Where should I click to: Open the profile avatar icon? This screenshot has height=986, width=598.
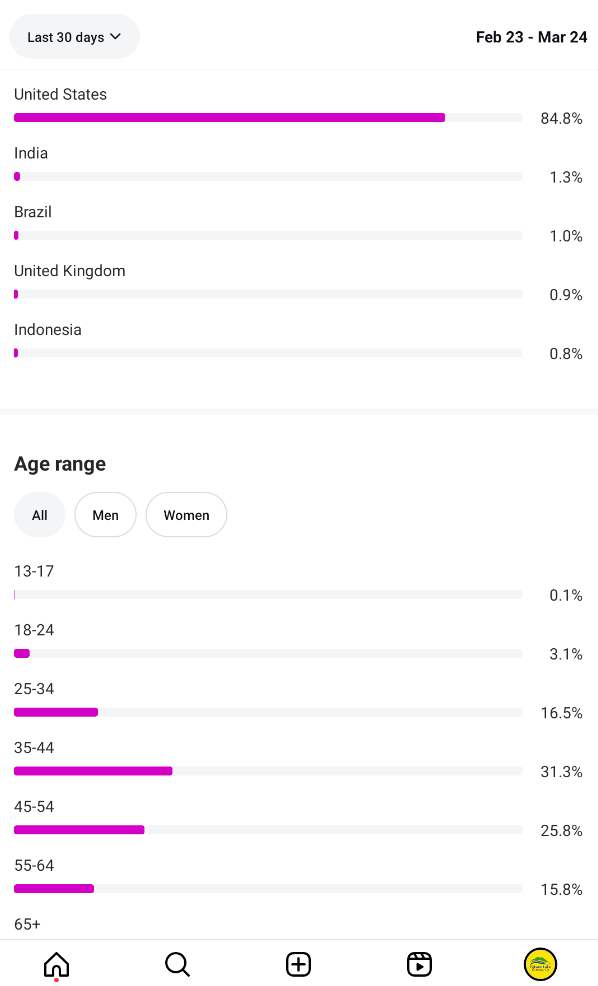pyautogui.click(x=540, y=964)
